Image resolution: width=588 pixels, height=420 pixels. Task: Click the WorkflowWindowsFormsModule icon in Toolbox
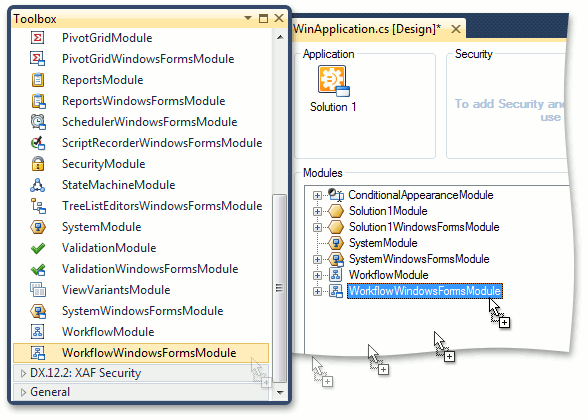(x=38, y=353)
